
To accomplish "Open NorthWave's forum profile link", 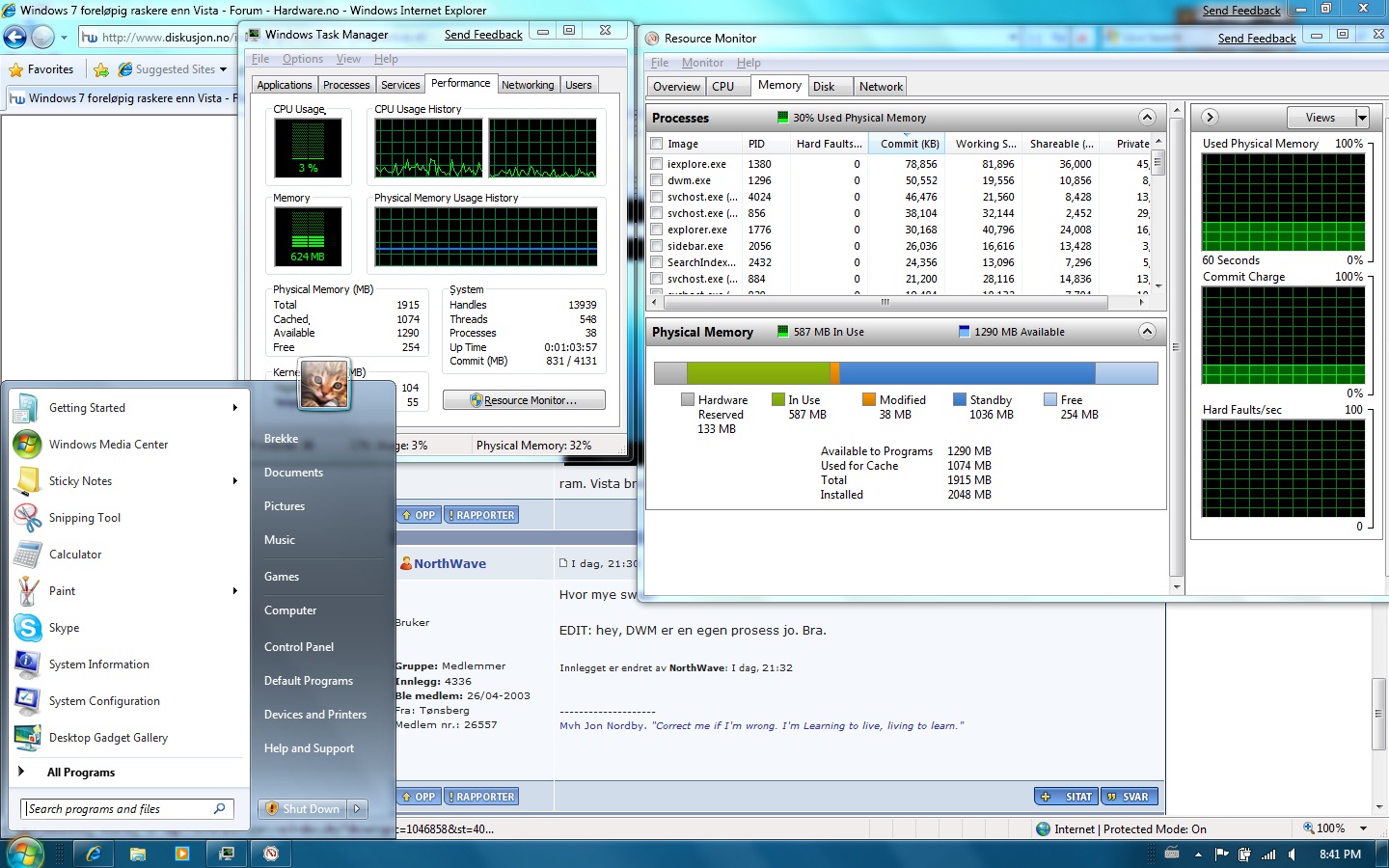I will [x=449, y=563].
